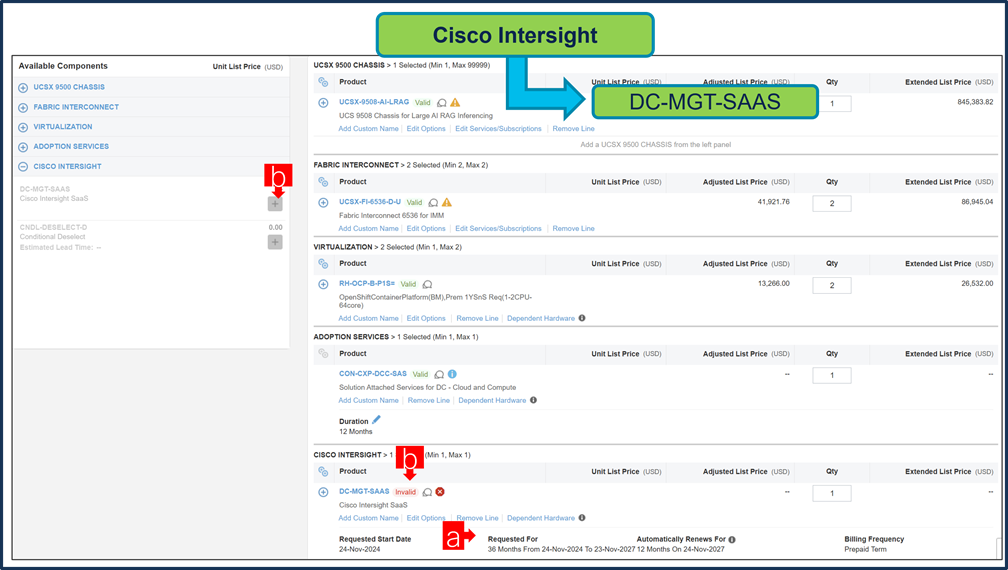Click 'Prepaid Term' billing frequency value
This screenshot has width=1008, height=570.
(x=865, y=549)
